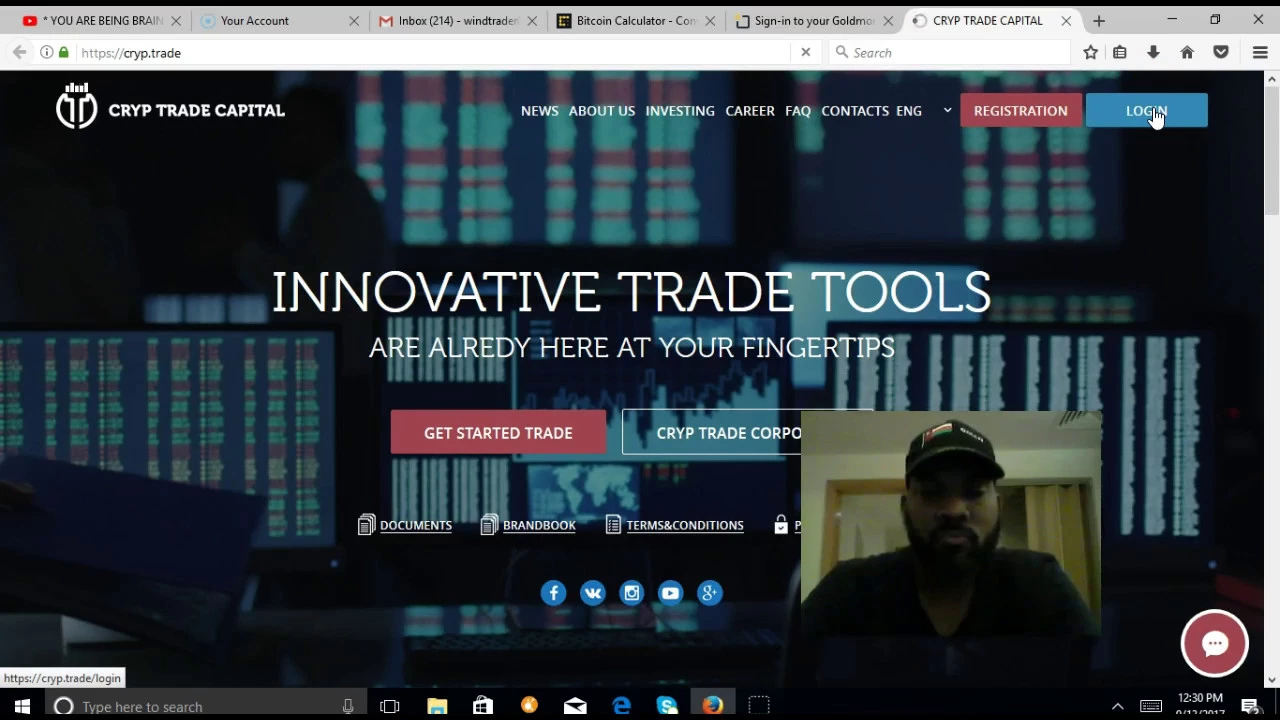Click the Pocket icon in toolbar
This screenshot has width=1280, height=720.
[1221, 52]
